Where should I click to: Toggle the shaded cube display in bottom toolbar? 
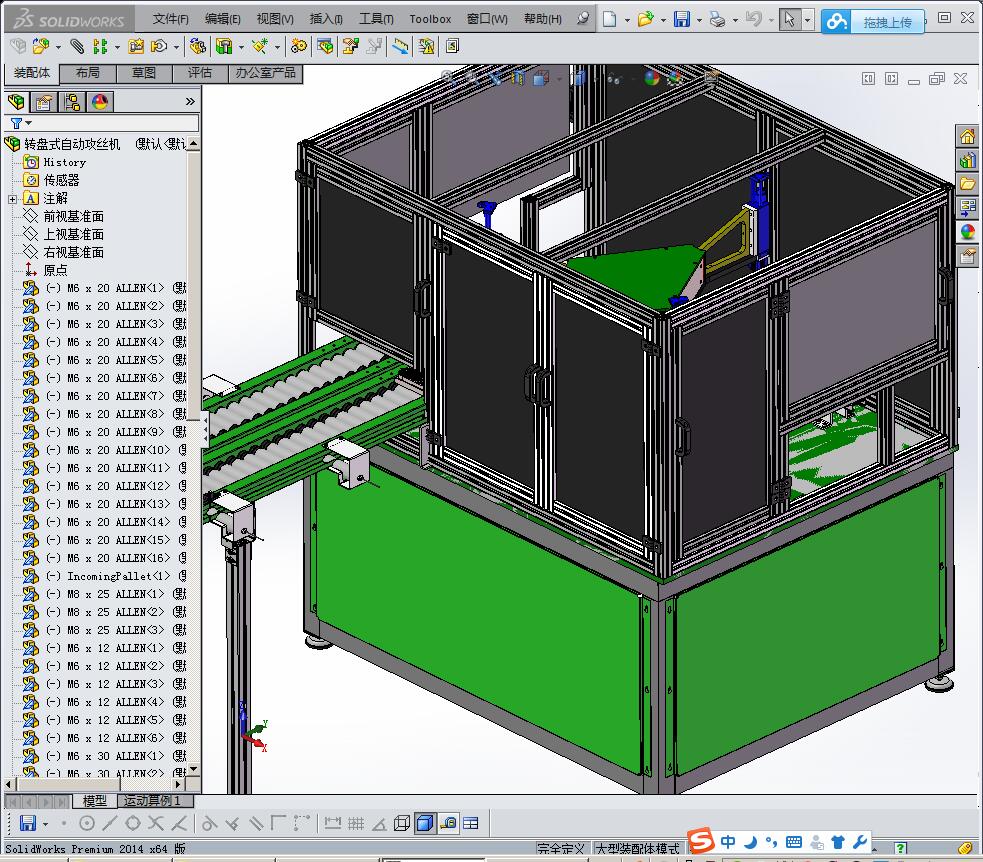tap(424, 823)
